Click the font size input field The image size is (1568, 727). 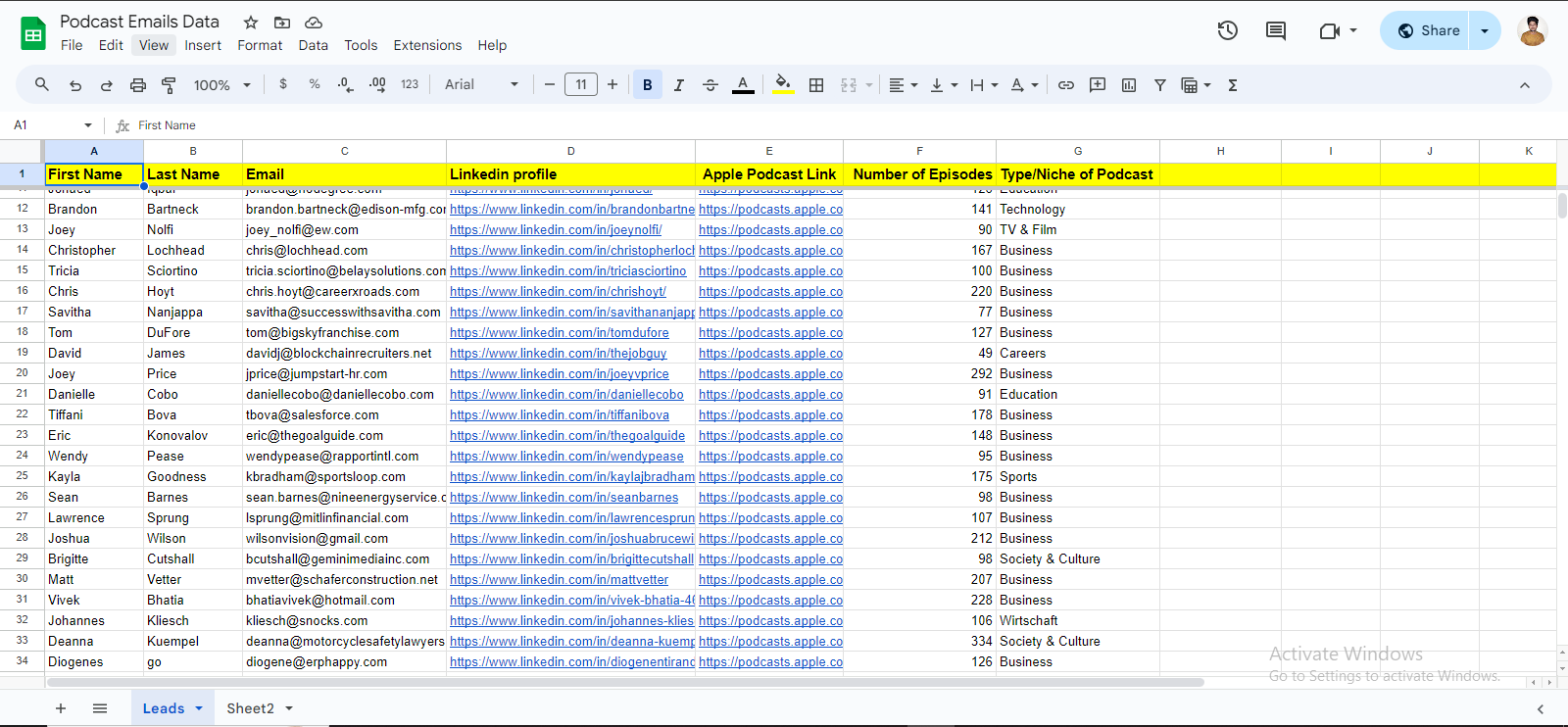pyautogui.click(x=581, y=85)
